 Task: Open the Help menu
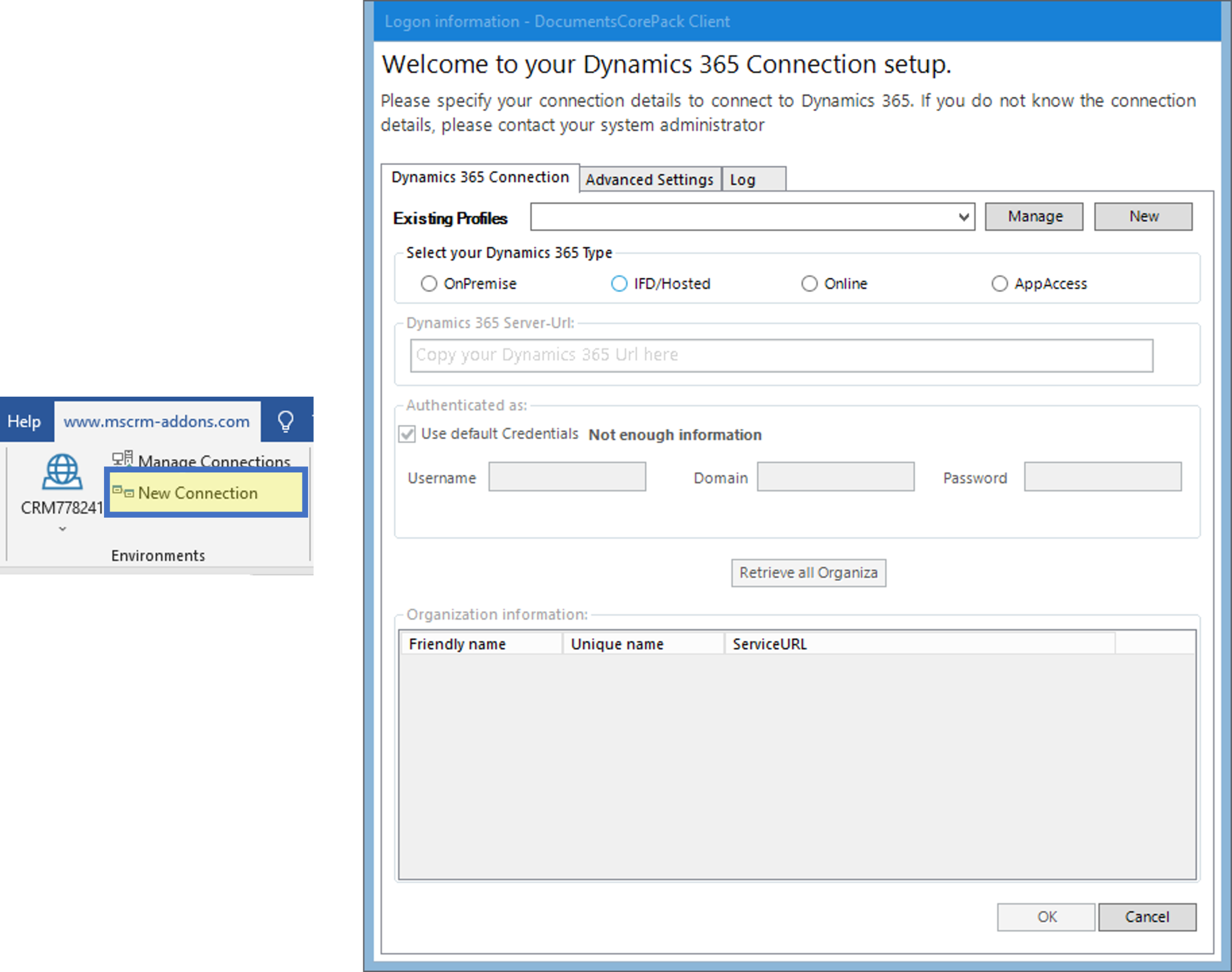pos(25,421)
